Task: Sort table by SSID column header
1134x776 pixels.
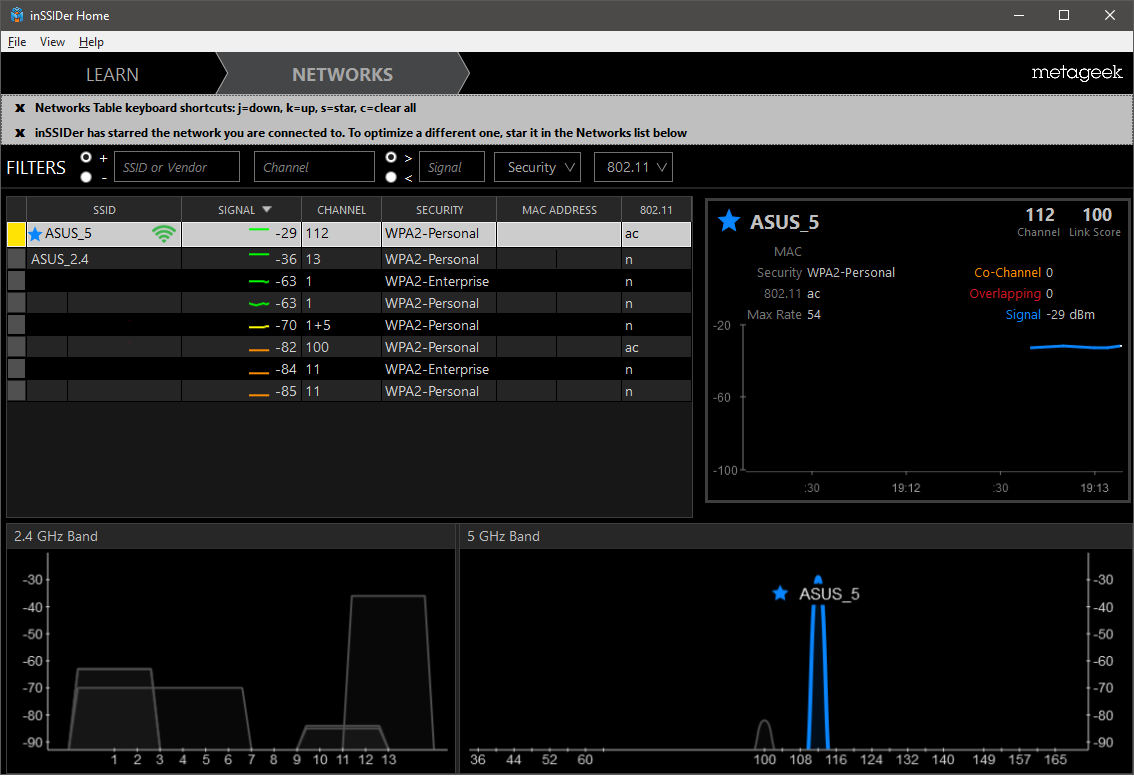Action: click(x=104, y=210)
